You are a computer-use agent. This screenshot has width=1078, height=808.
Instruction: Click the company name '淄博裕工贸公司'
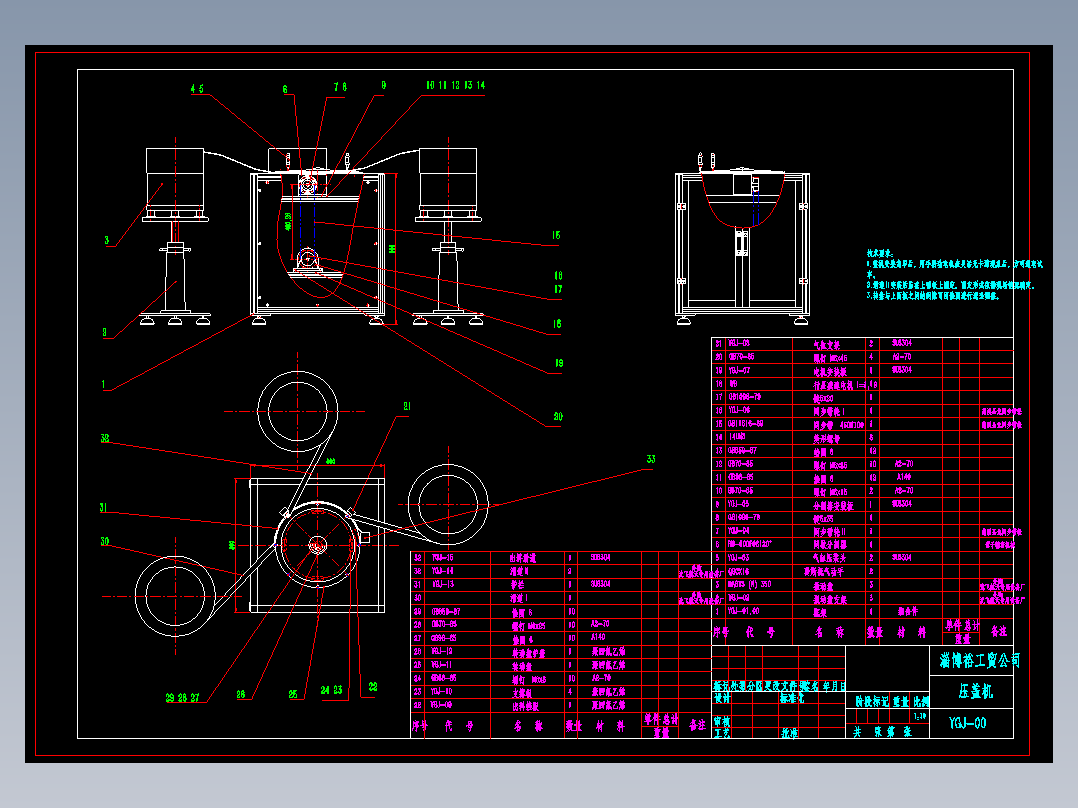(x=980, y=660)
